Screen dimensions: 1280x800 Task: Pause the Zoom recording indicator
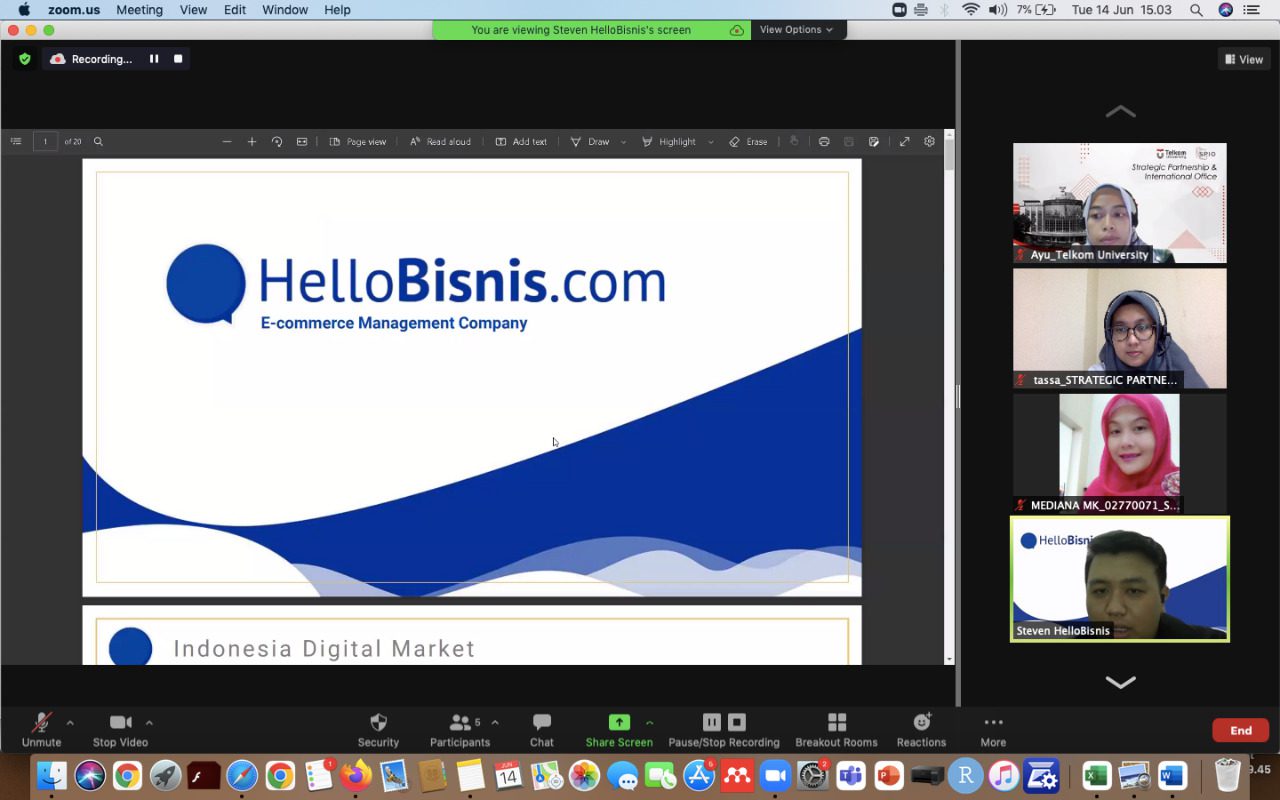click(154, 59)
